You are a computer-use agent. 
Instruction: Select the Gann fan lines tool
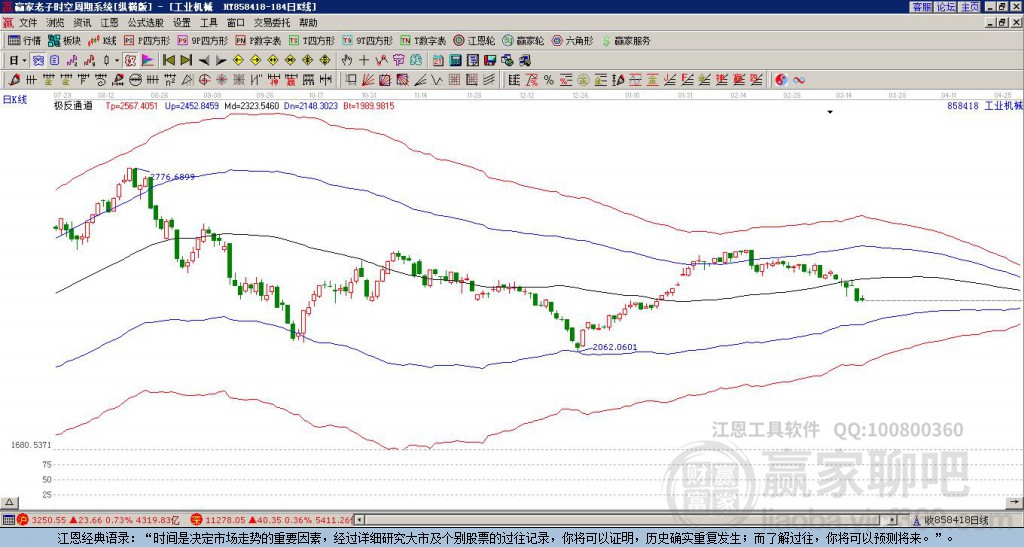coord(368,80)
